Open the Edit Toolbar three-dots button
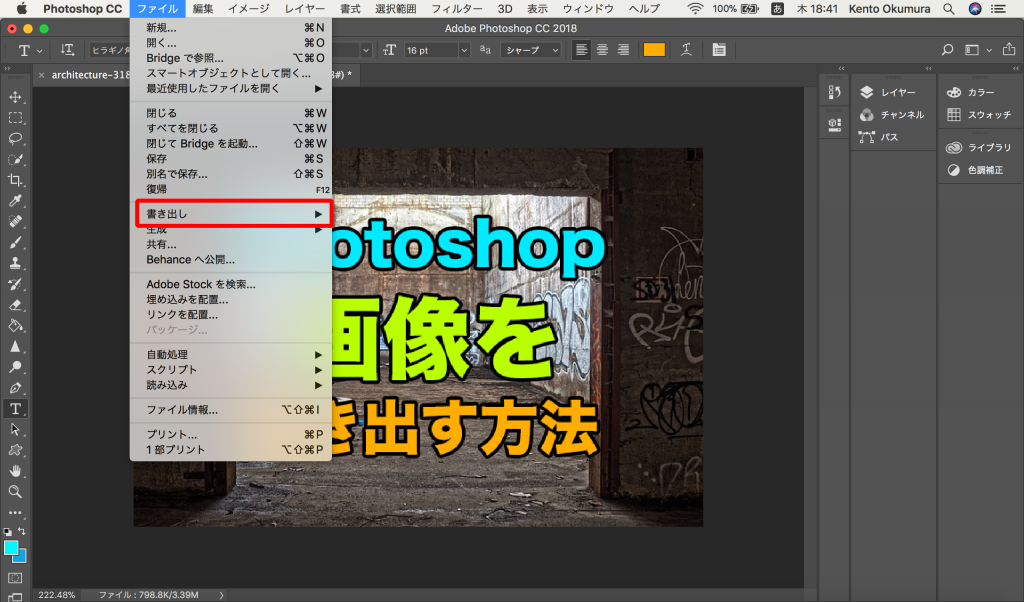The width and height of the screenshot is (1024, 602). click(x=15, y=513)
